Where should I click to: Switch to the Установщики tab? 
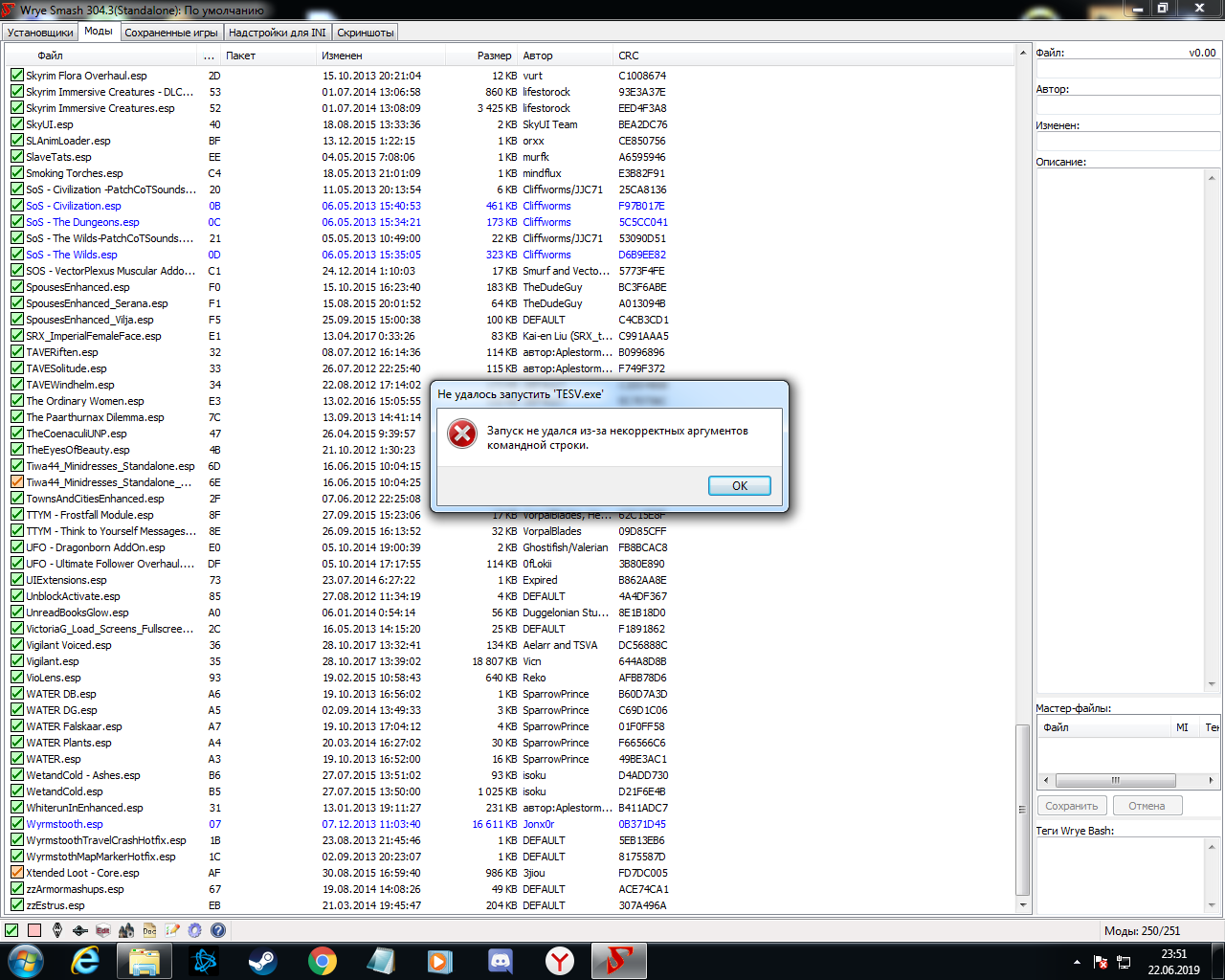click(x=40, y=33)
